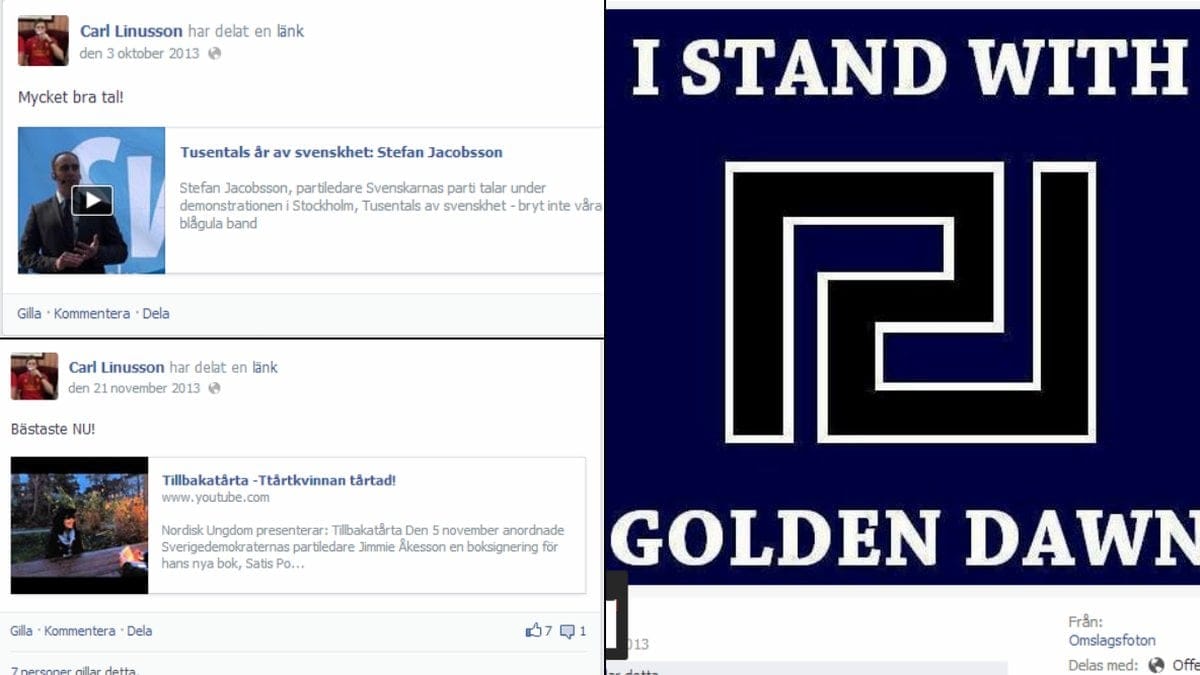1200x675 pixels.
Task: Click Kommentera under the second post
Action: [x=80, y=631]
